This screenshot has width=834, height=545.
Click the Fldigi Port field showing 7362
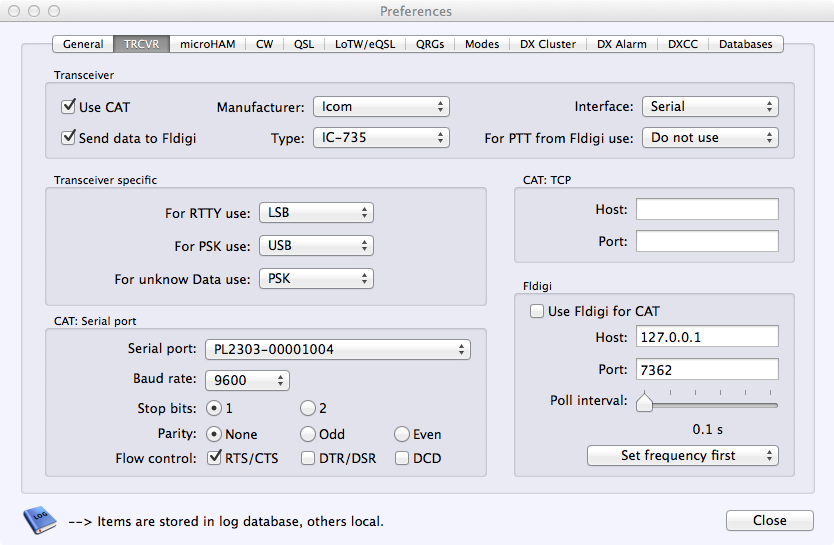707,369
